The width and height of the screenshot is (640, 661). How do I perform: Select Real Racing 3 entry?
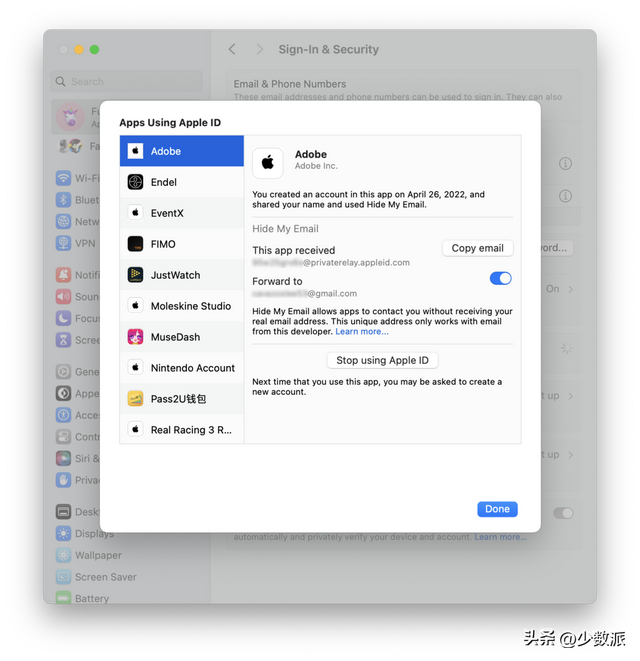point(182,430)
